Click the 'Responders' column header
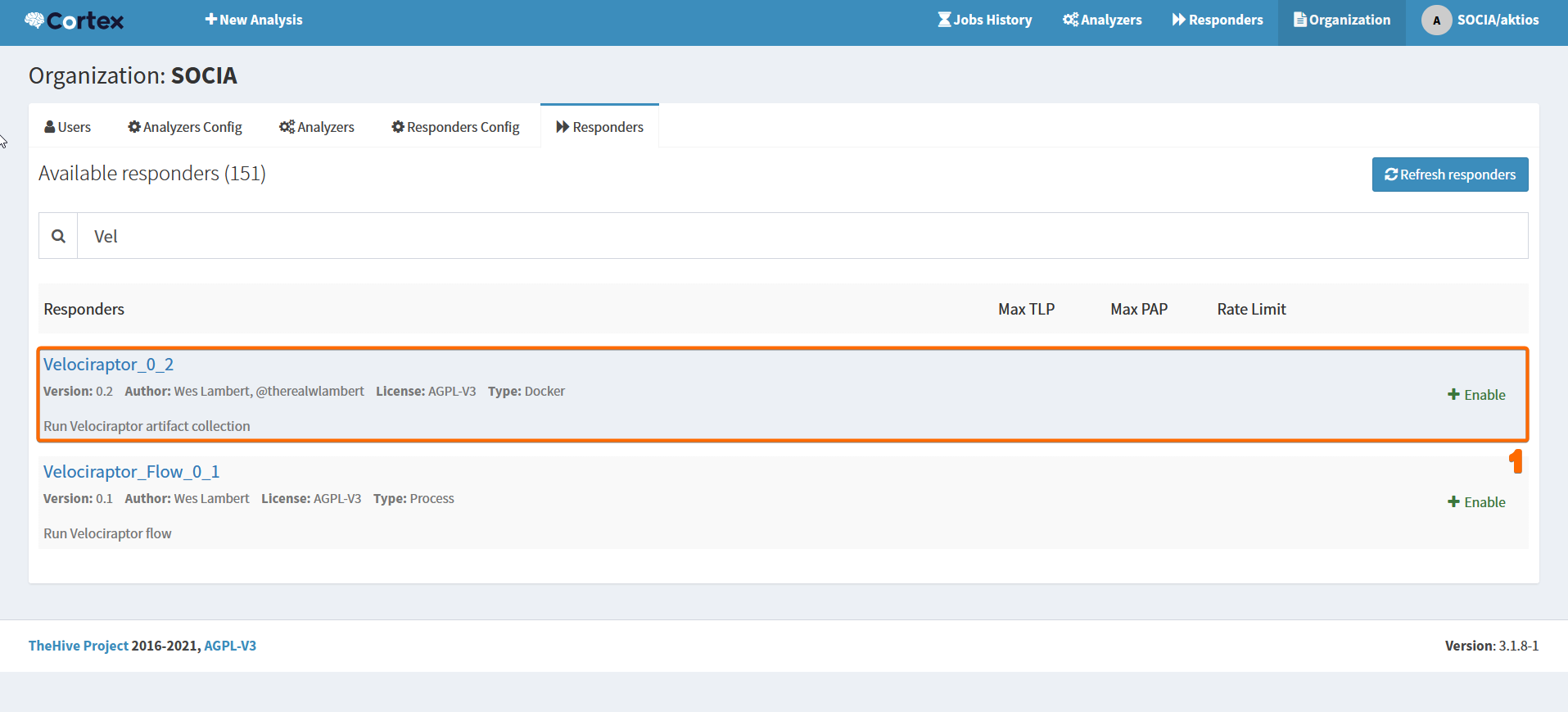Image resolution: width=1568 pixels, height=712 pixels. tap(84, 309)
